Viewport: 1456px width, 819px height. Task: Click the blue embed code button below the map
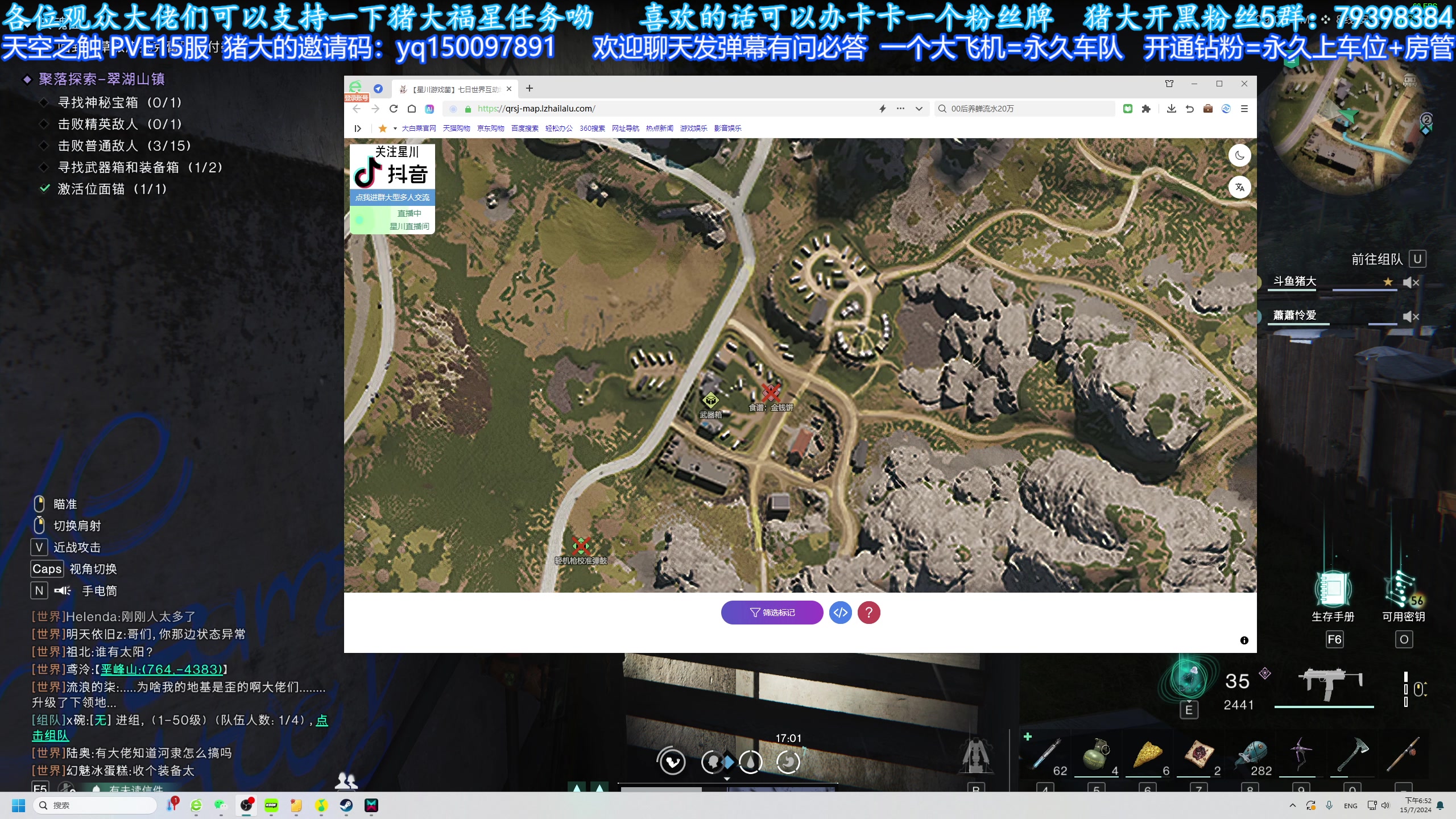point(840,613)
